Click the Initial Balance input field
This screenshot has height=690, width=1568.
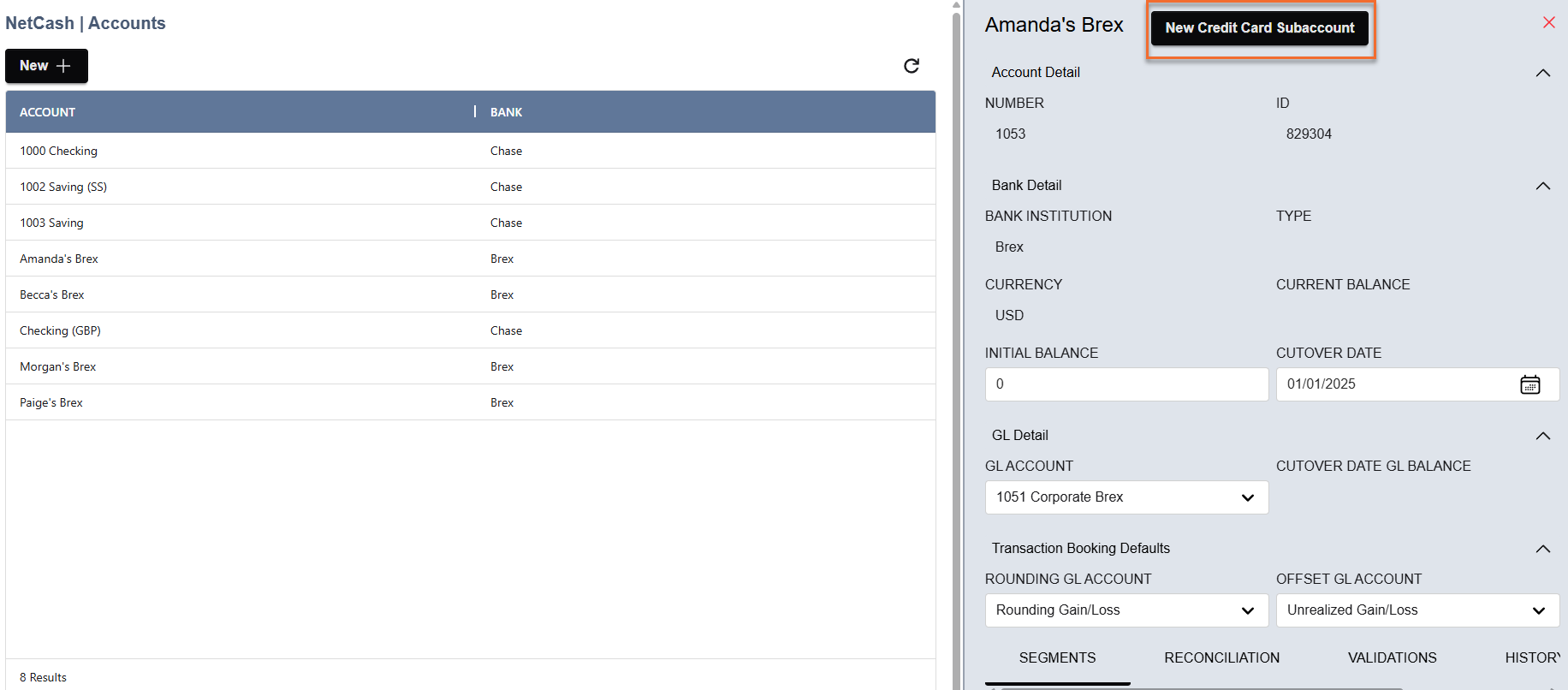click(1126, 384)
